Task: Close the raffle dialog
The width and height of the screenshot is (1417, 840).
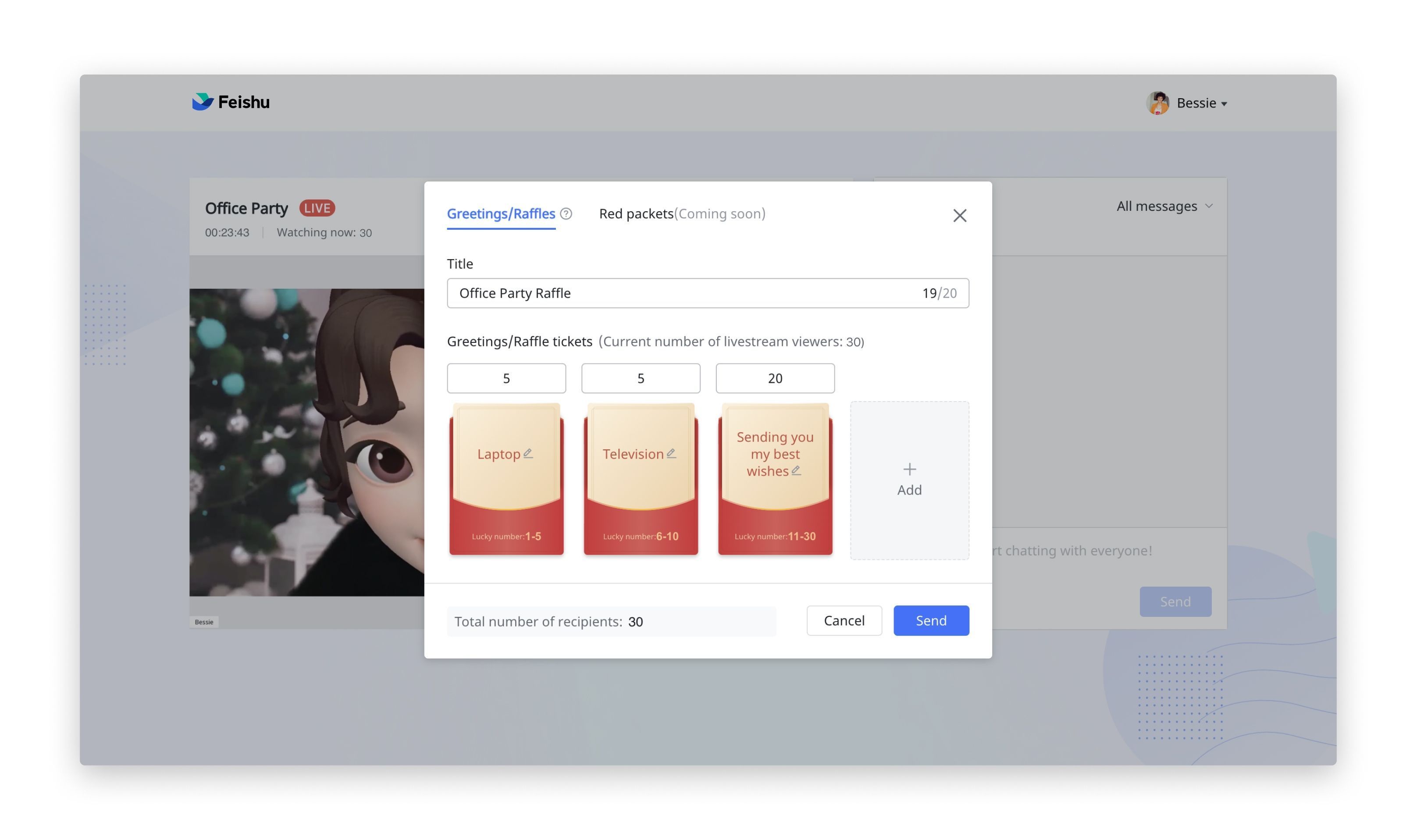Action: click(x=960, y=216)
